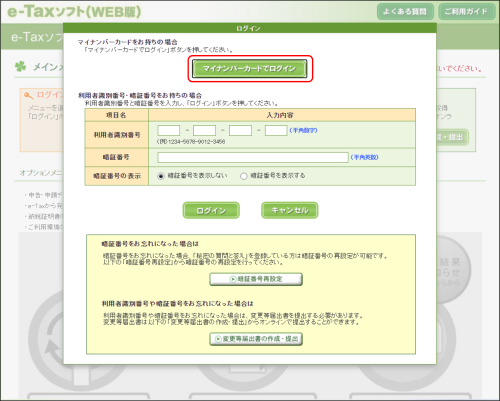This screenshot has width=500, height=401.
Task: Click play icon on 暗証番号再設定 button
Action: pyautogui.click(x=233, y=279)
